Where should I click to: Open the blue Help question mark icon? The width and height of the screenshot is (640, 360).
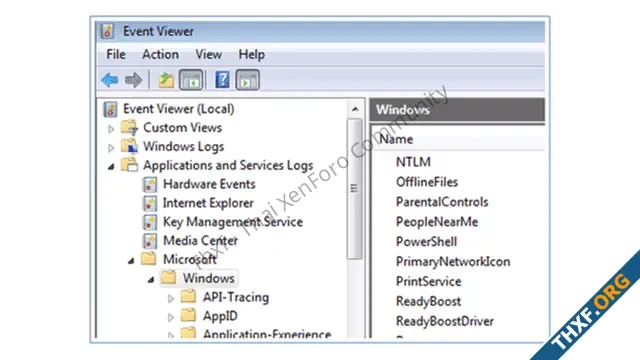[x=222, y=80]
